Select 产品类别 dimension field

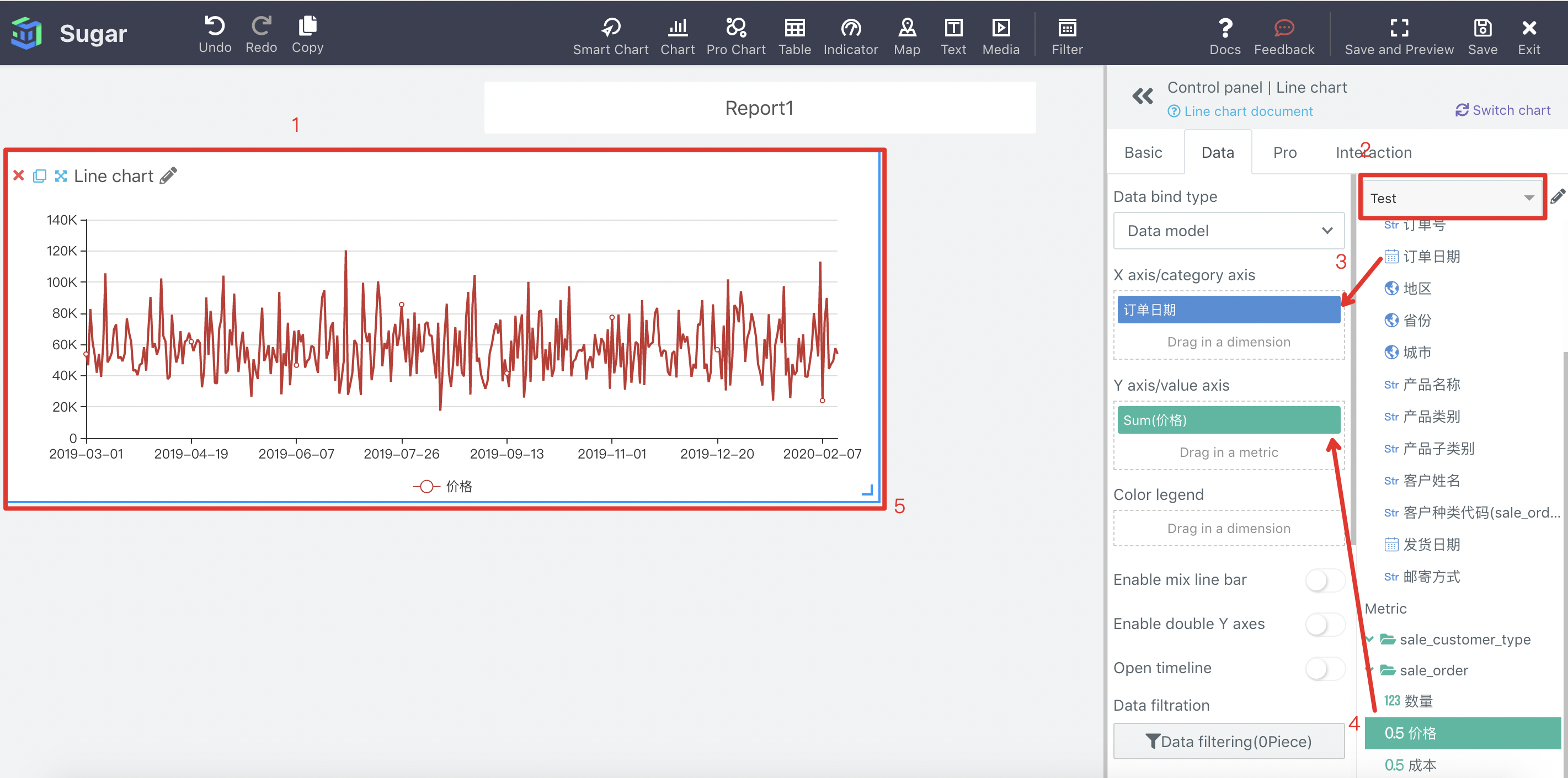tap(1422, 417)
